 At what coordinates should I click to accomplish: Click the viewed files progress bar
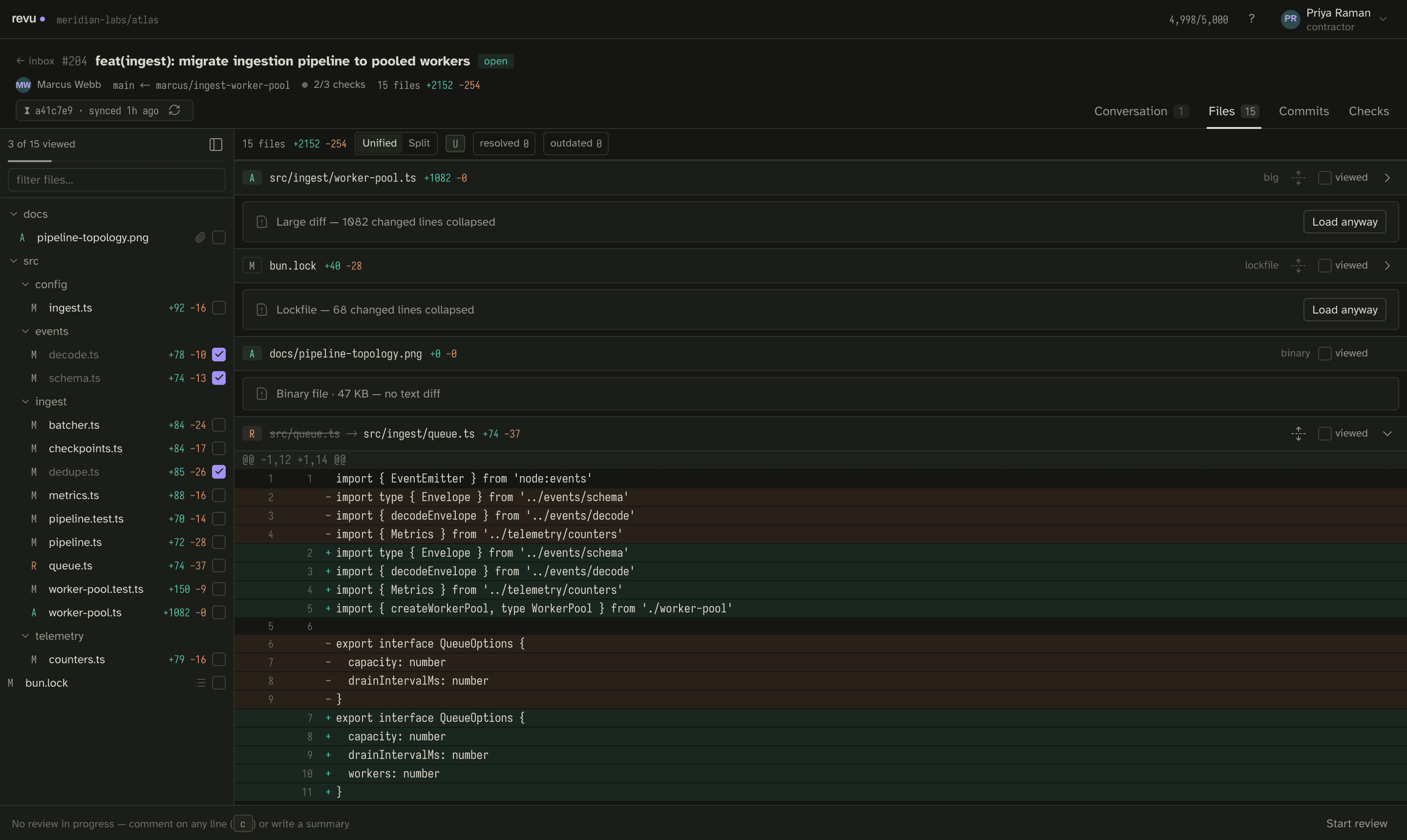coord(116,161)
